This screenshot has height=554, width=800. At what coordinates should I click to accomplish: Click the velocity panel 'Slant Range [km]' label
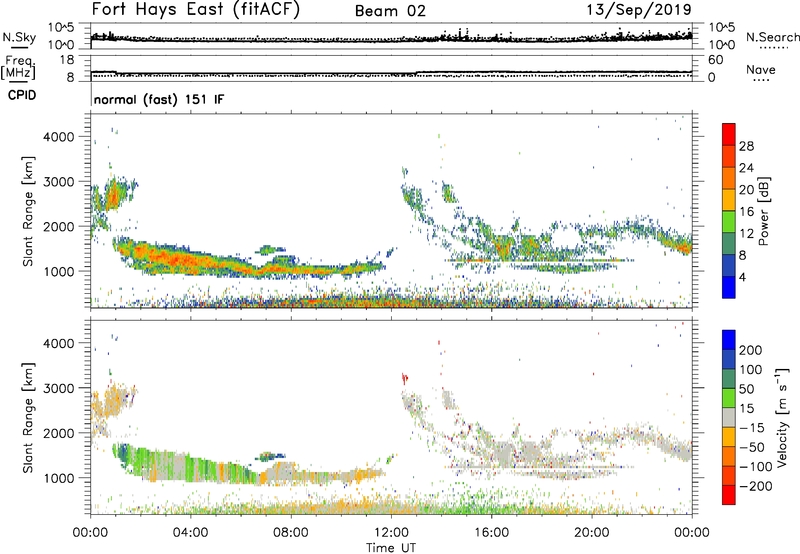(28, 417)
